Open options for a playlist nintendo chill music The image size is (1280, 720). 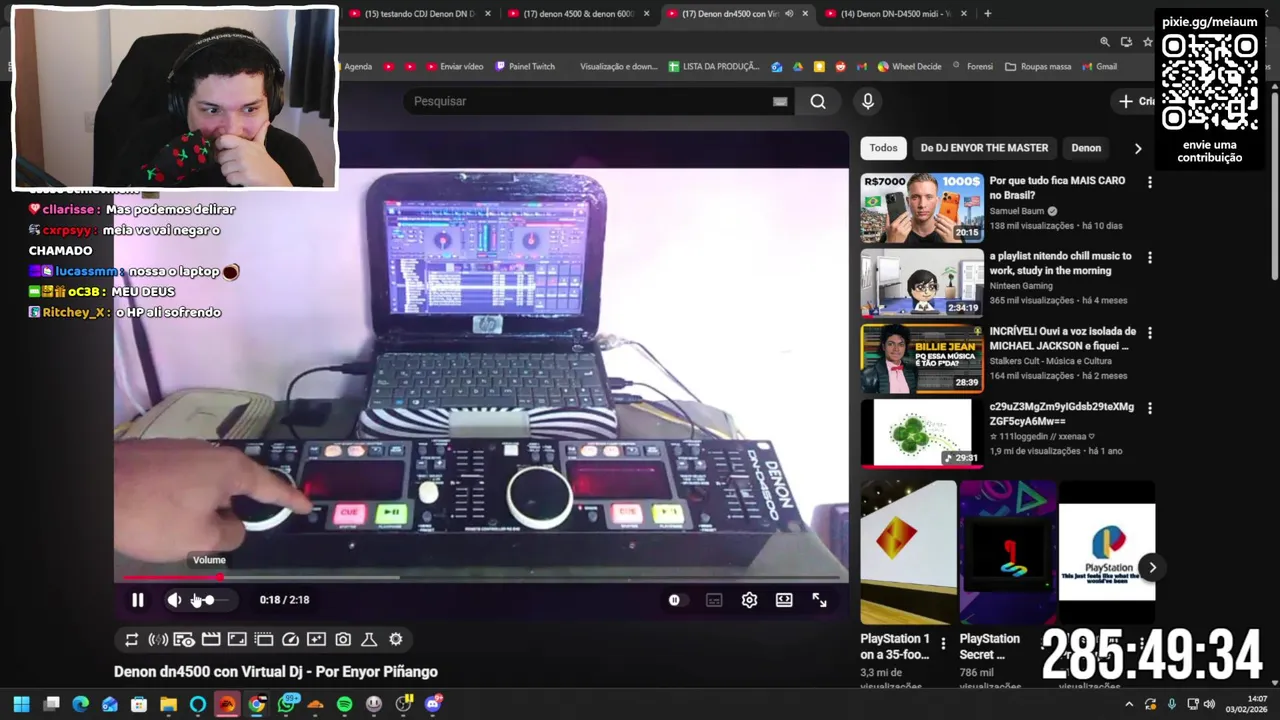click(x=1150, y=258)
